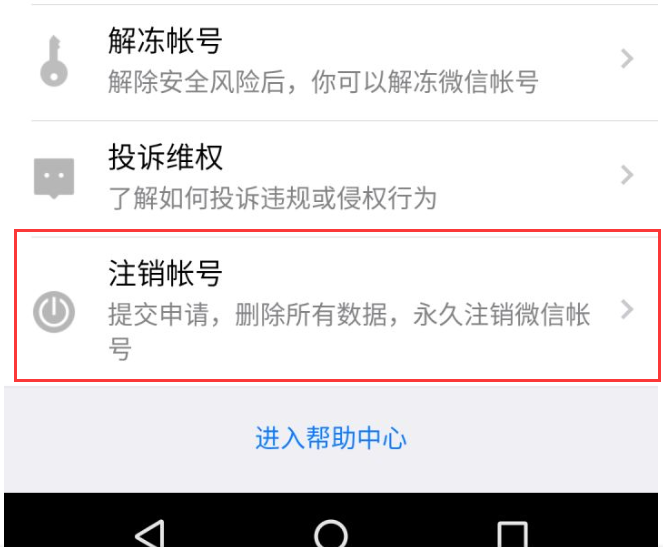Click the divider line above the 投诉维权 row
The width and height of the screenshot is (663, 551).
click(345, 121)
